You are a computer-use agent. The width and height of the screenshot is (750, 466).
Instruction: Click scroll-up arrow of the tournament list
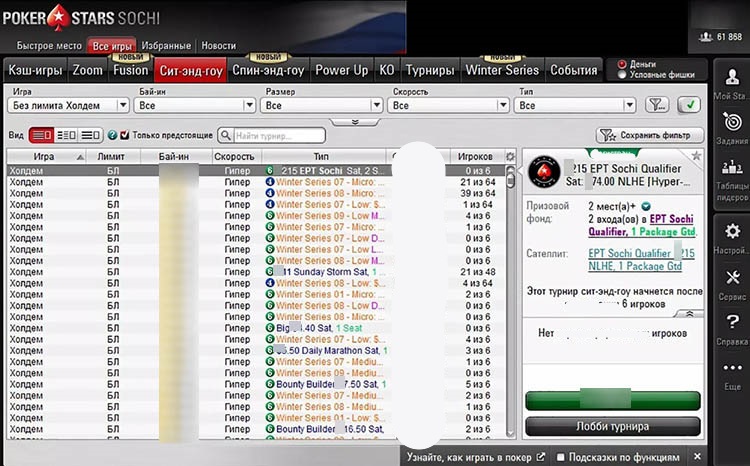pyautogui.click(x=510, y=169)
